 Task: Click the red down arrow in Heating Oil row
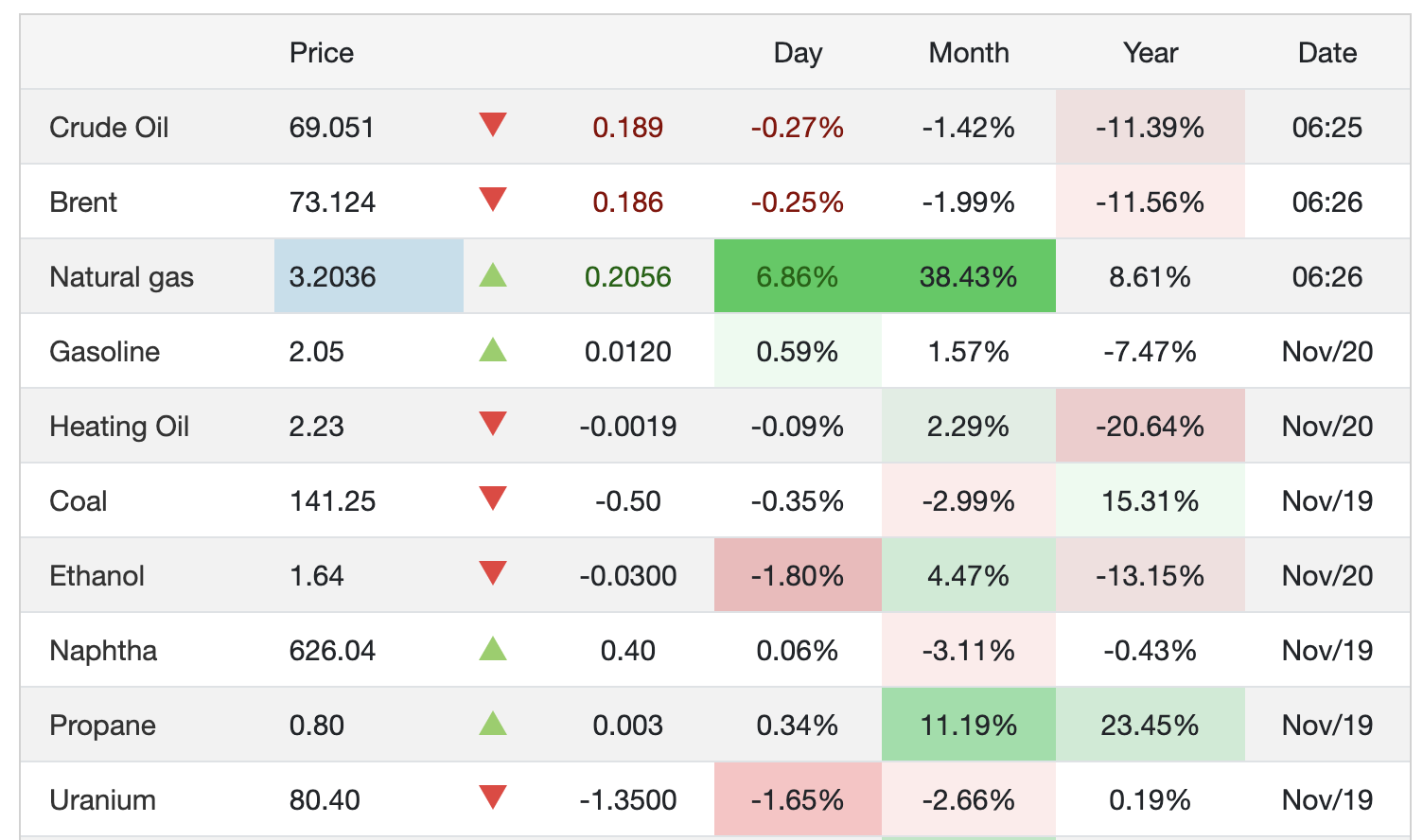tap(493, 424)
